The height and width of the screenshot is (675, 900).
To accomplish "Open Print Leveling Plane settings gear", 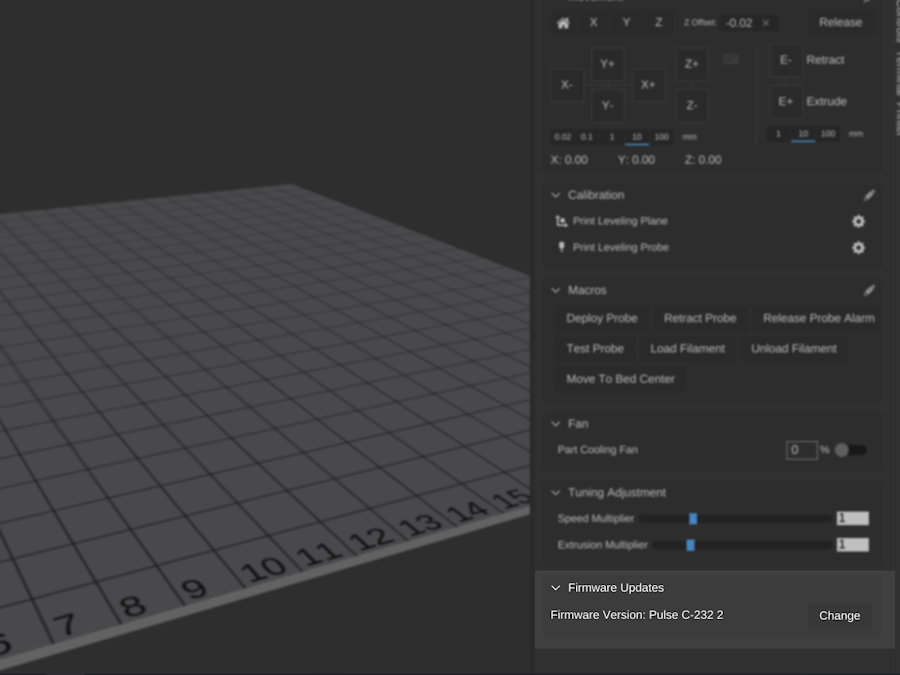I will 858,222.
